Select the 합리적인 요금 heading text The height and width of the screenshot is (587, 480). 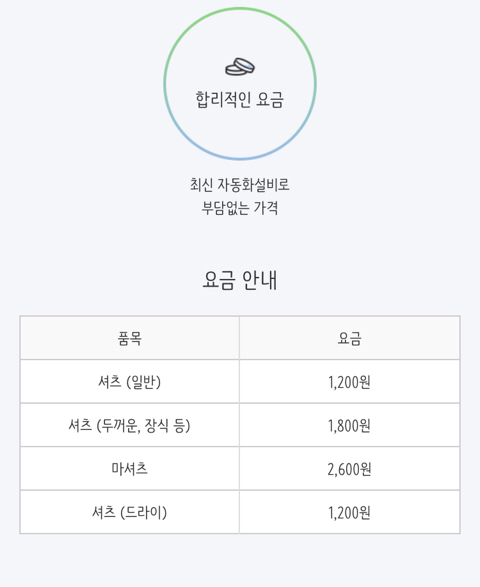pyautogui.click(x=240, y=100)
